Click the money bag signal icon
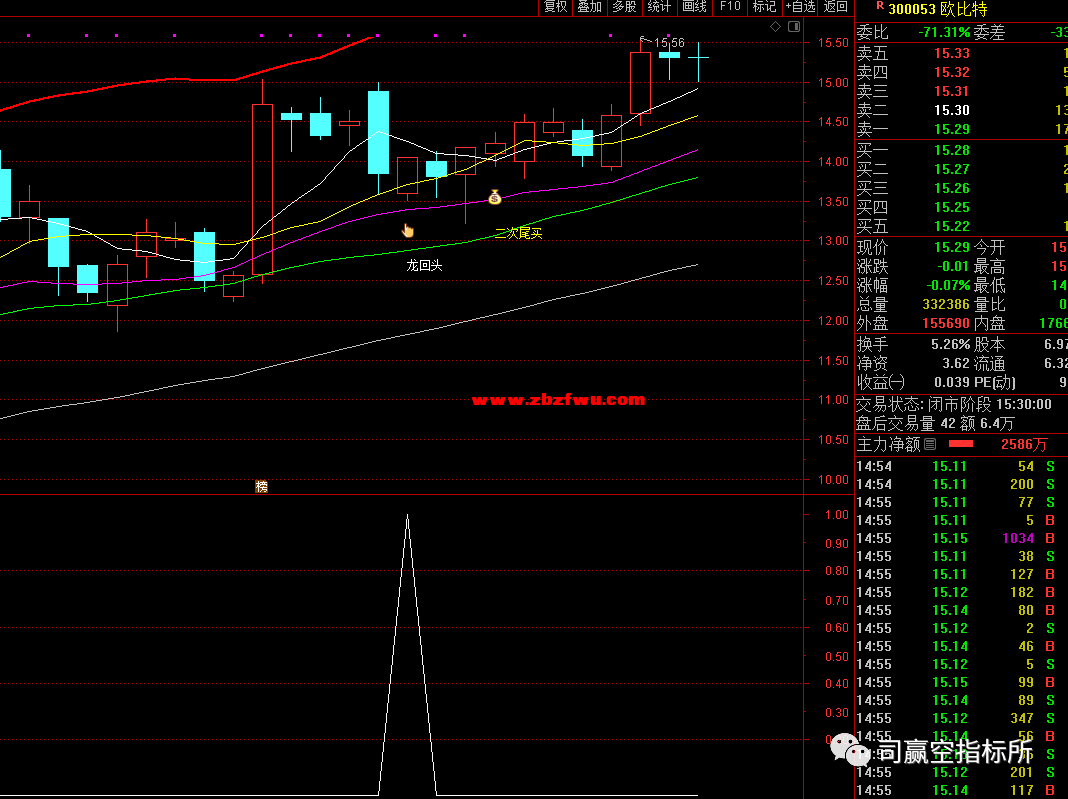Image resolution: width=1068 pixels, height=799 pixels. coord(494,197)
